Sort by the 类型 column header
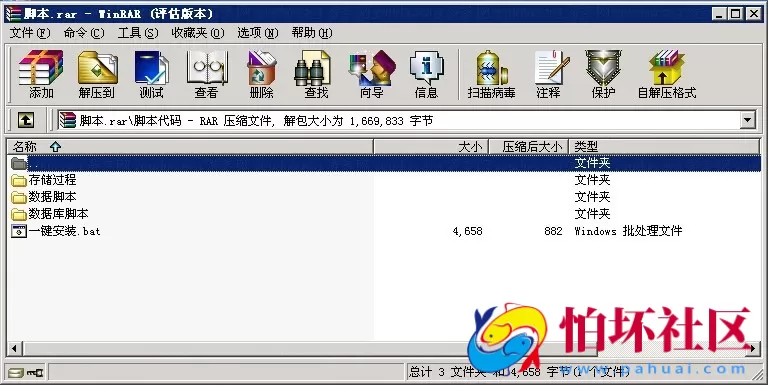The image size is (768, 385). (664, 146)
